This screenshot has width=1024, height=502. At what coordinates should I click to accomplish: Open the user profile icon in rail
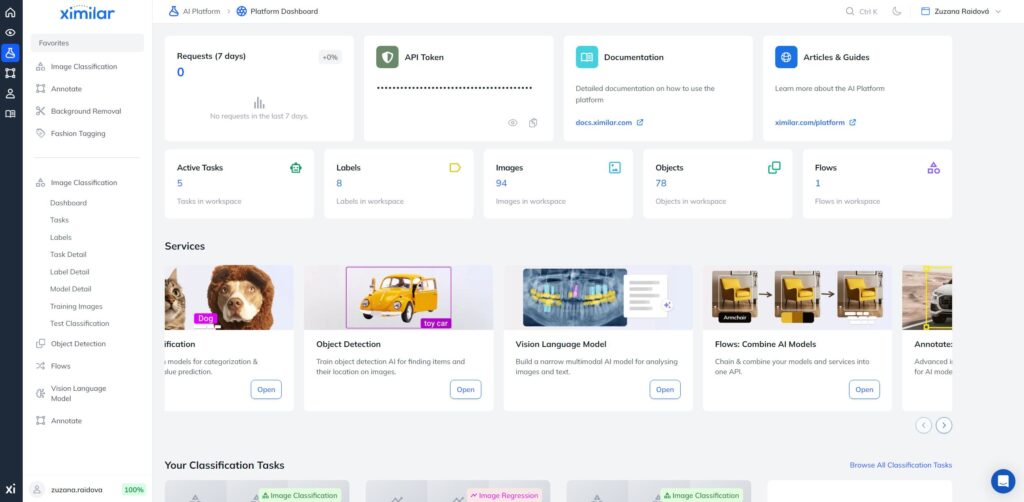(10, 93)
